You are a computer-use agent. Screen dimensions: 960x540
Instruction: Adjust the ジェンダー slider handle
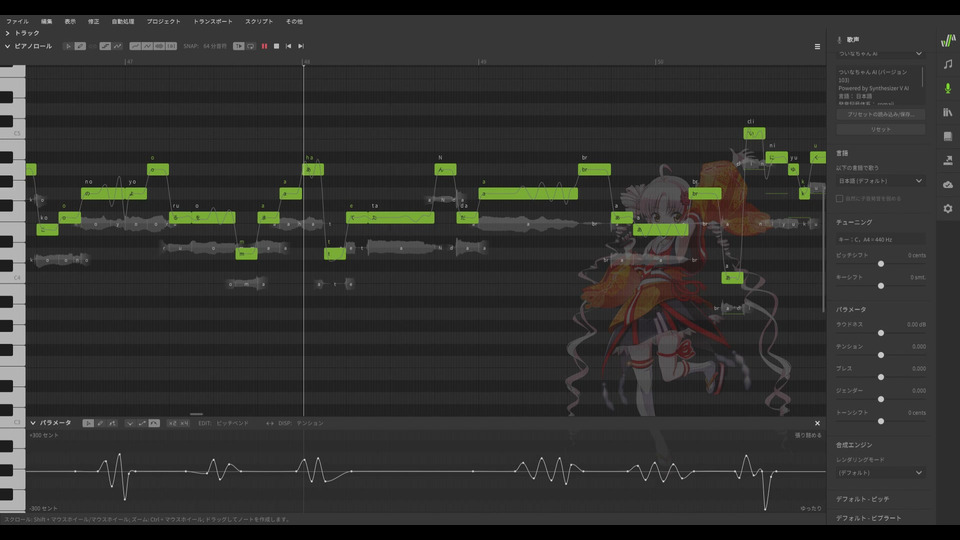point(881,399)
